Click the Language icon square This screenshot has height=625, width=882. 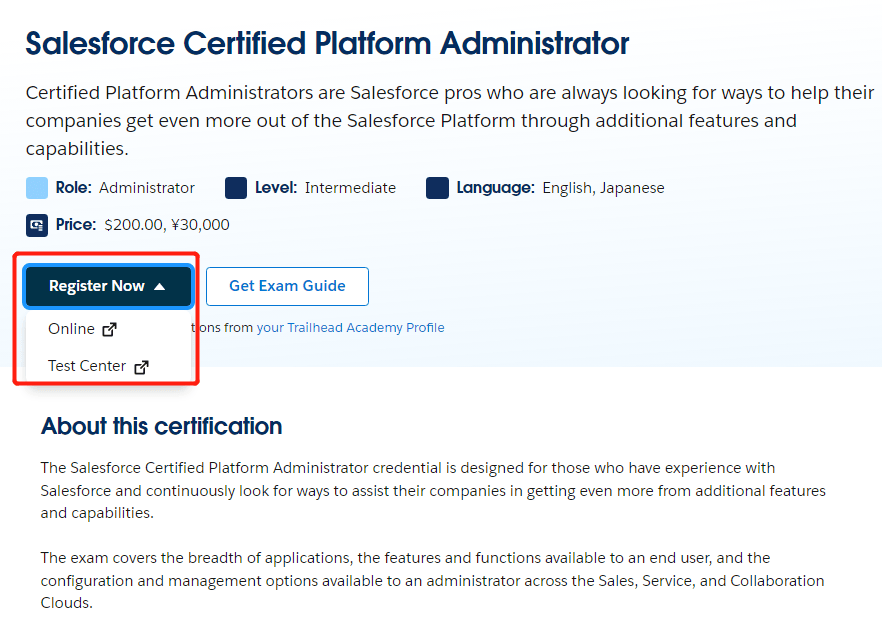tap(437, 188)
